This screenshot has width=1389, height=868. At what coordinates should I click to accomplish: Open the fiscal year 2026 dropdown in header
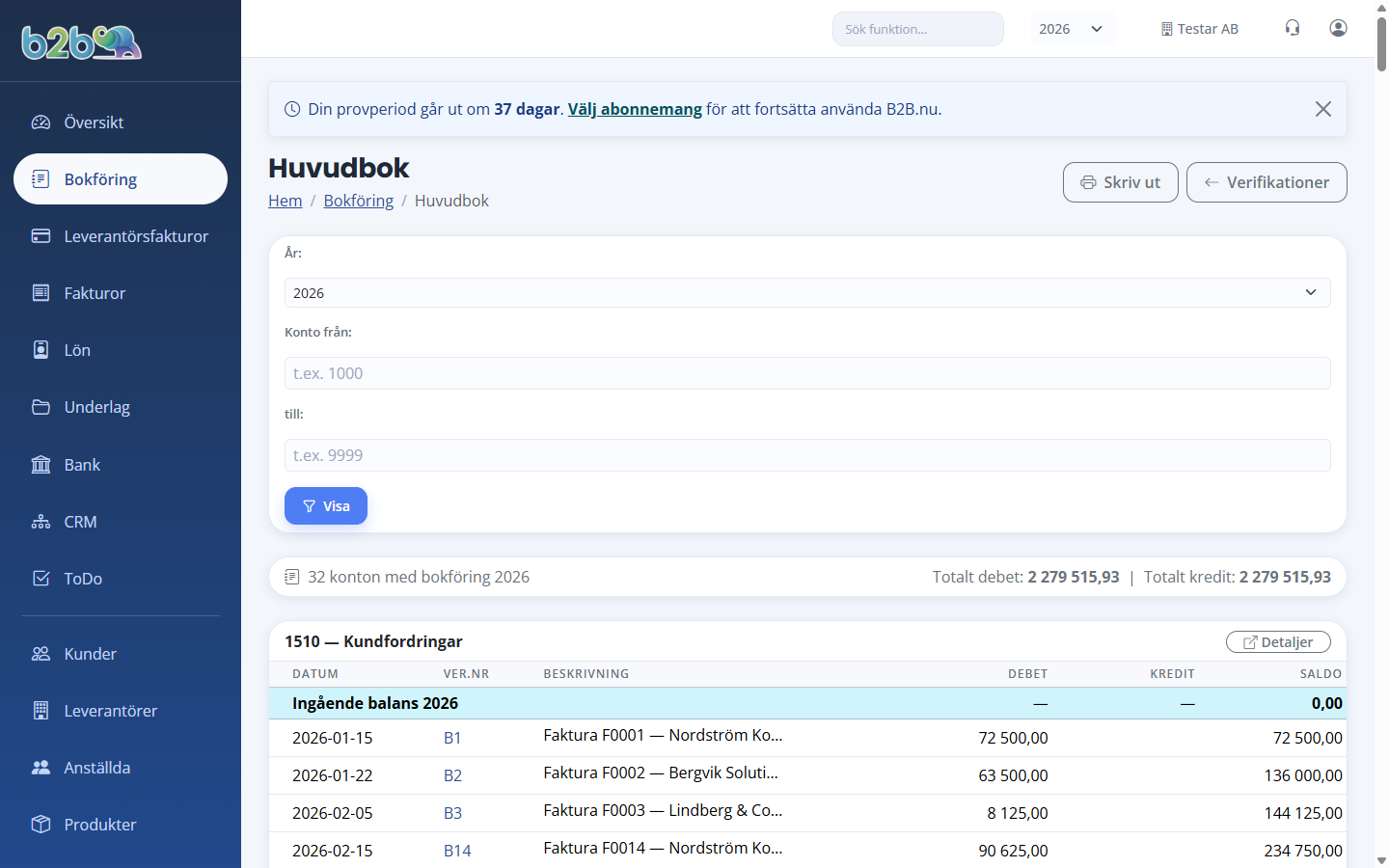point(1072,29)
